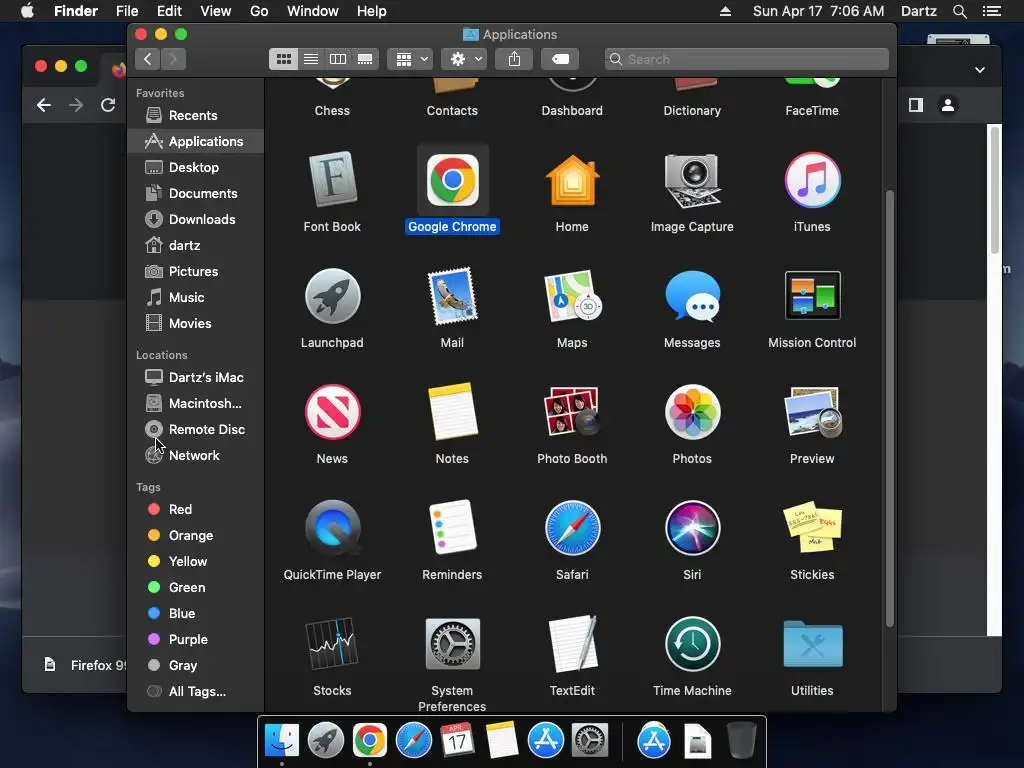Open the Help menu
The width and height of the screenshot is (1024, 768).
coord(371,11)
